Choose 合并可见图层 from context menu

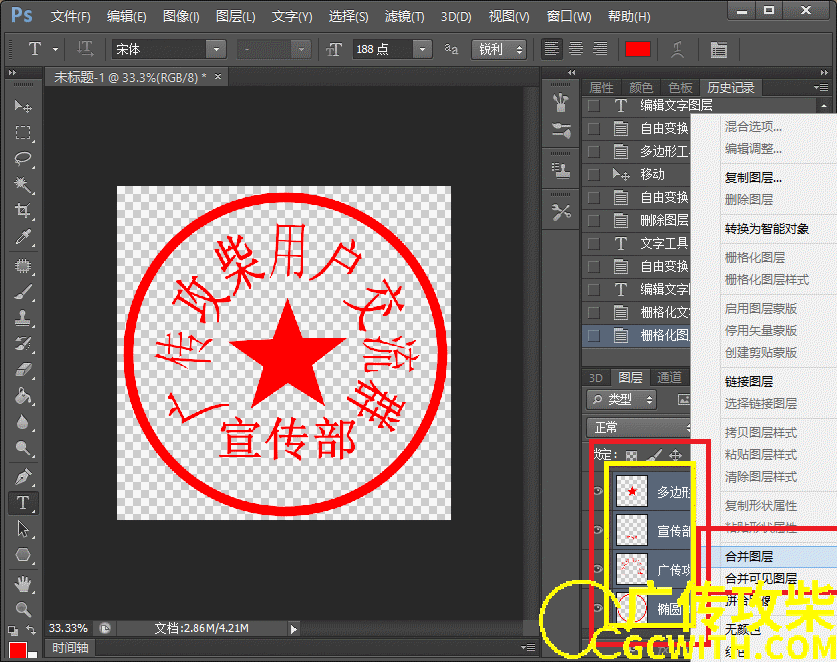tap(761, 579)
